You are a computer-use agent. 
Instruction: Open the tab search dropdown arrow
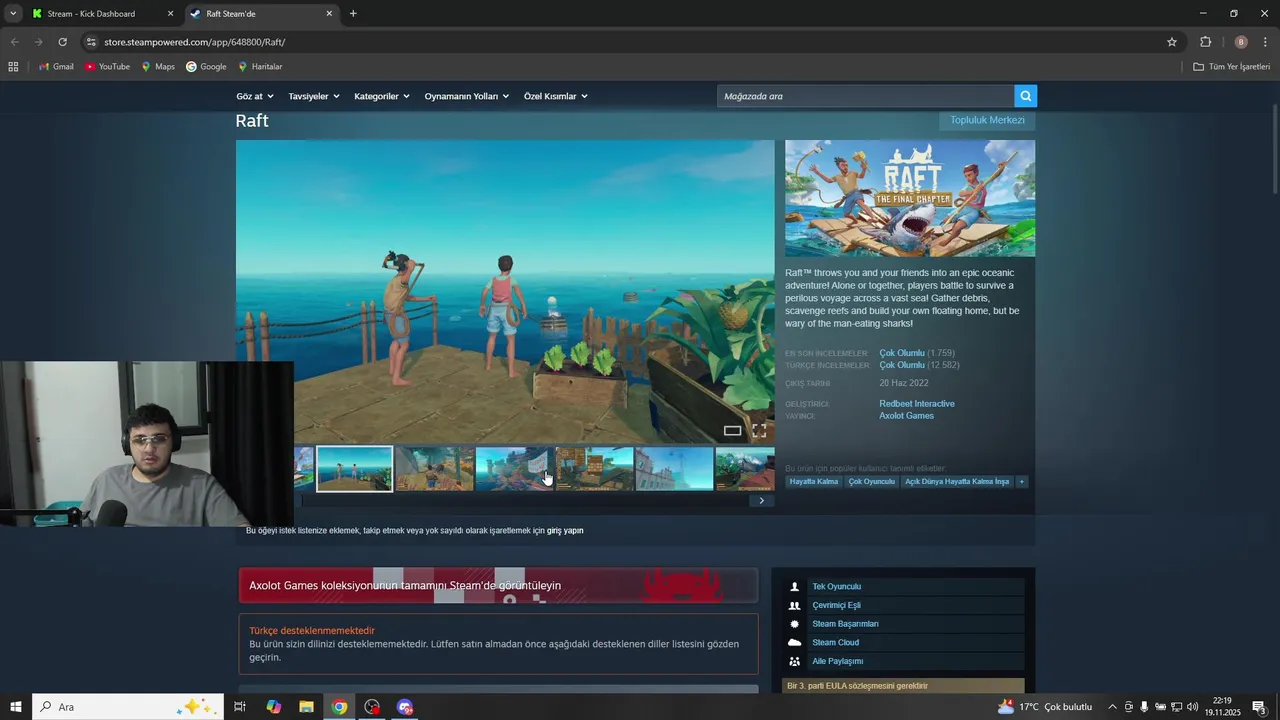[13, 14]
